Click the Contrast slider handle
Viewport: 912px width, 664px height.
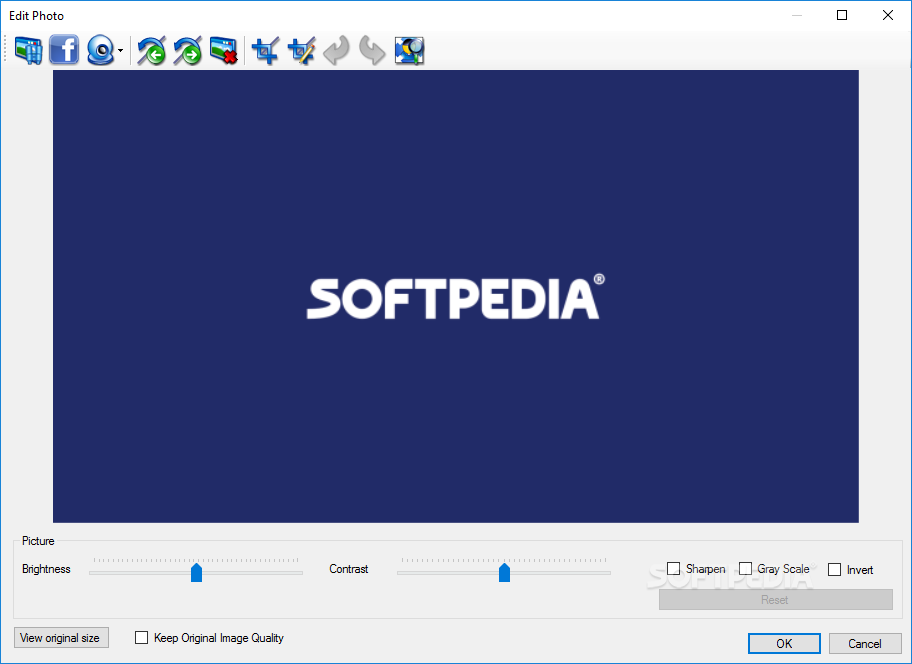coord(504,572)
